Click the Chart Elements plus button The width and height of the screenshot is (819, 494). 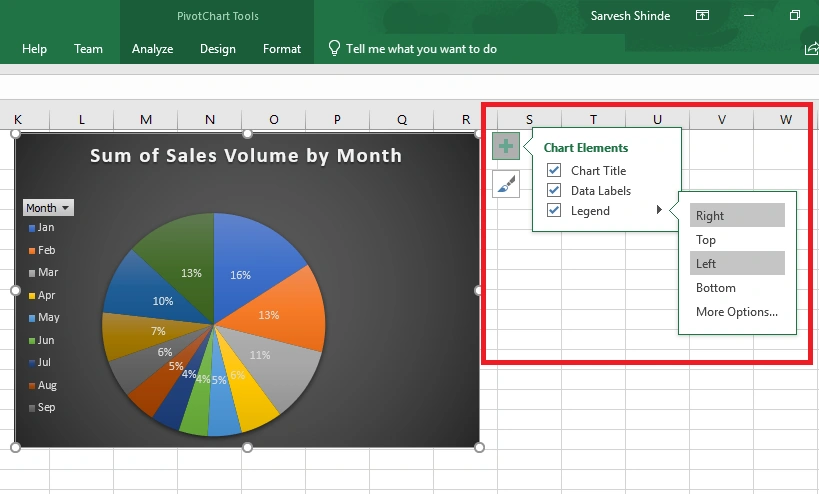pyautogui.click(x=506, y=146)
